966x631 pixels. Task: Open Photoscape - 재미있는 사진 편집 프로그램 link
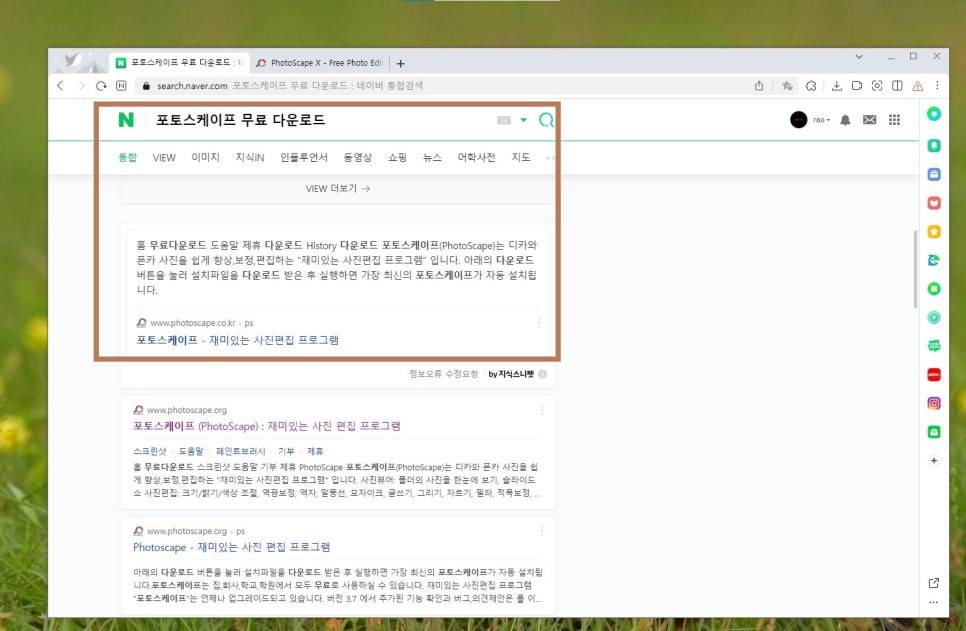click(232, 547)
